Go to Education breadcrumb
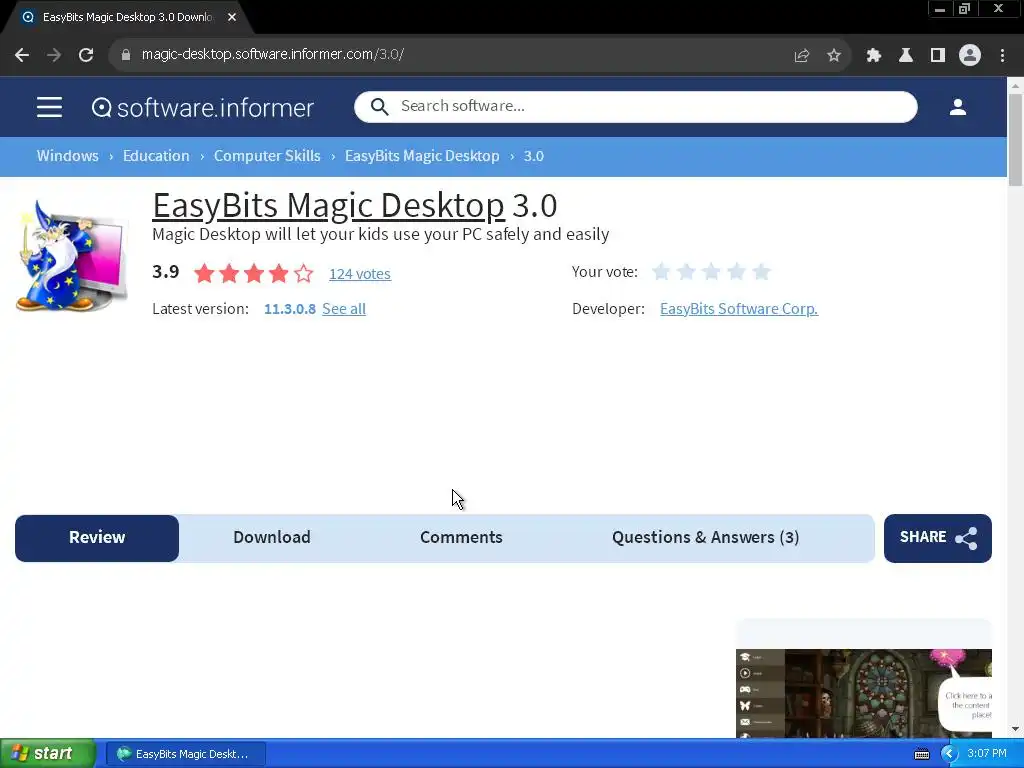Screen dimensions: 1024x768 (x=156, y=156)
